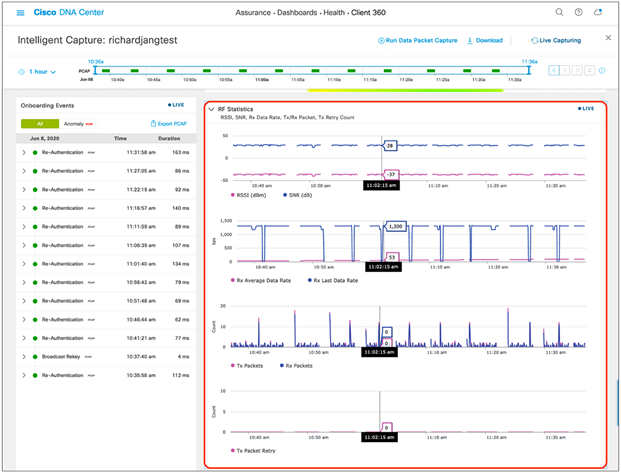621x473 pixels.
Task: Open the hamburger navigation menu
Action: click(x=20, y=13)
